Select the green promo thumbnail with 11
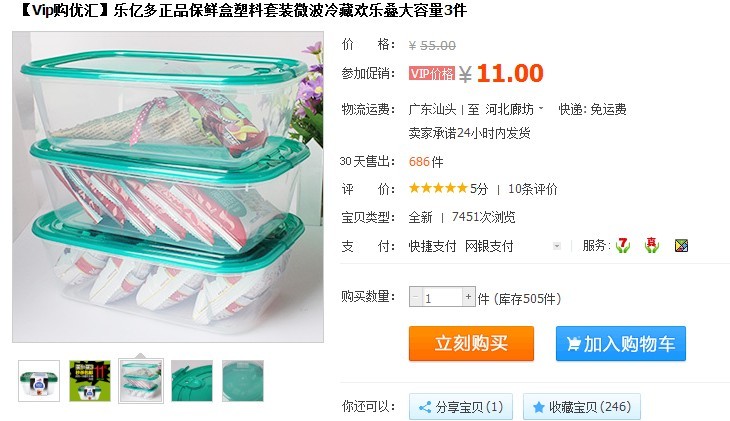This screenshot has height=421, width=730. tap(90, 380)
